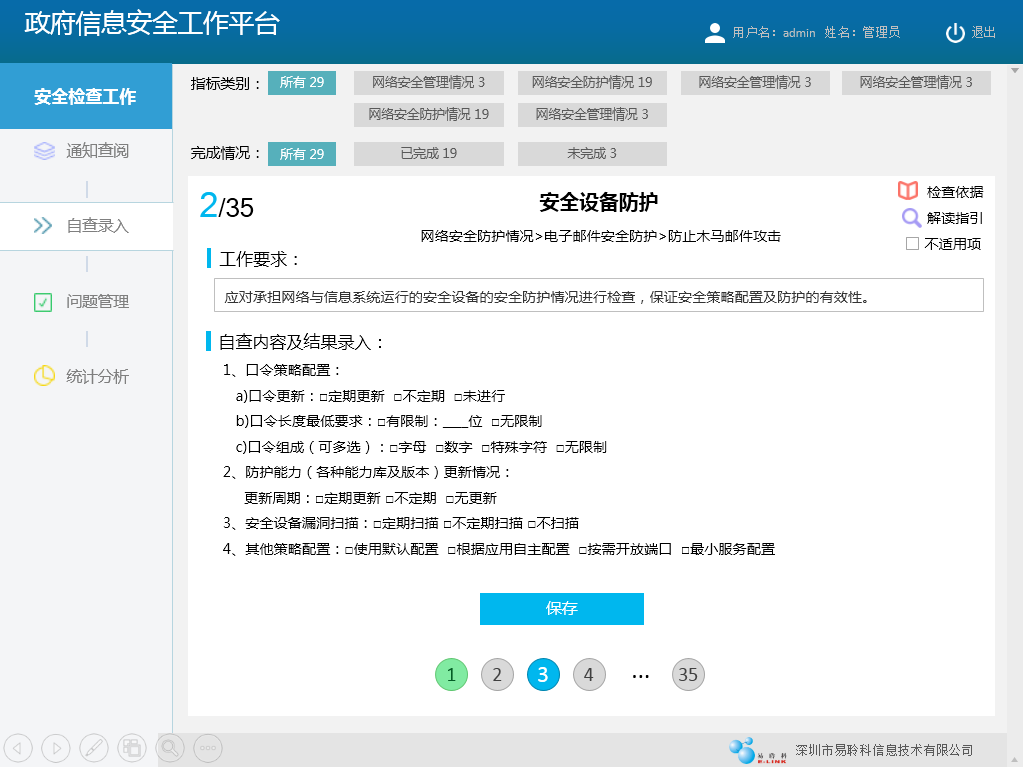Open 检查依据 book icon
Image resolution: width=1023 pixels, height=767 pixels.
coord(908,192)
